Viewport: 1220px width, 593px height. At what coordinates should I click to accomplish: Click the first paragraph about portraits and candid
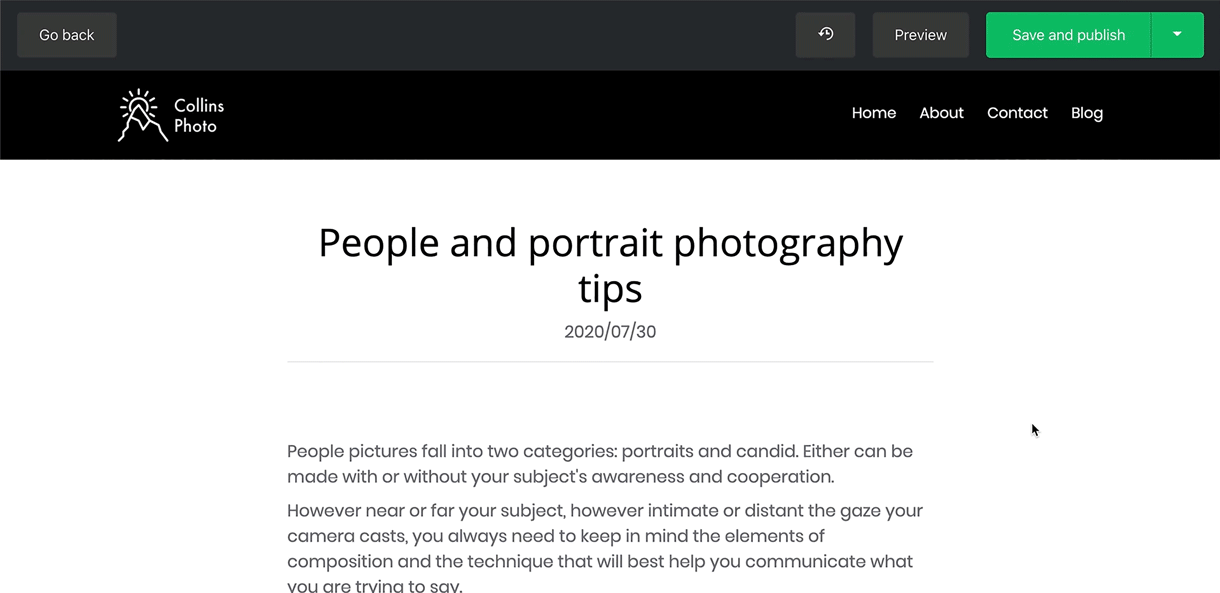600,464
